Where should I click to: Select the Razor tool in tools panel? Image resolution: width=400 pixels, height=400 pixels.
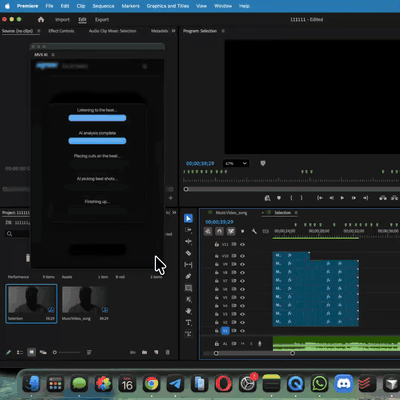[x=188, y=253]
